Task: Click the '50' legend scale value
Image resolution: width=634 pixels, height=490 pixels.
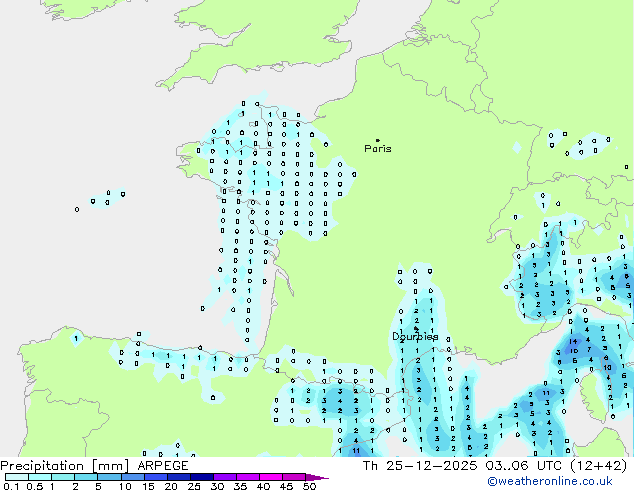Action: click(x=310, y=486)
